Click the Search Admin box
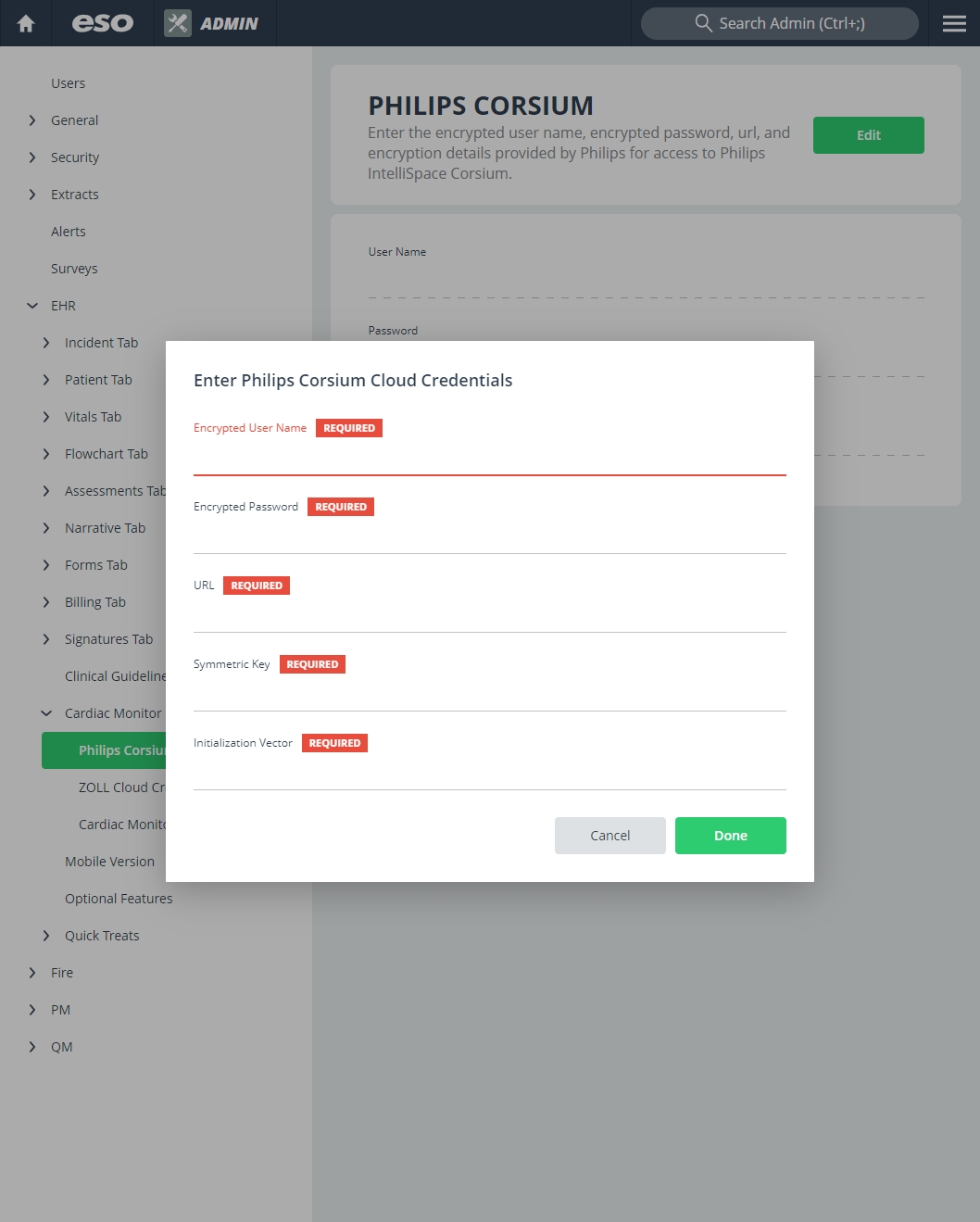This screenshot has width=980, height=1222. 780,23
